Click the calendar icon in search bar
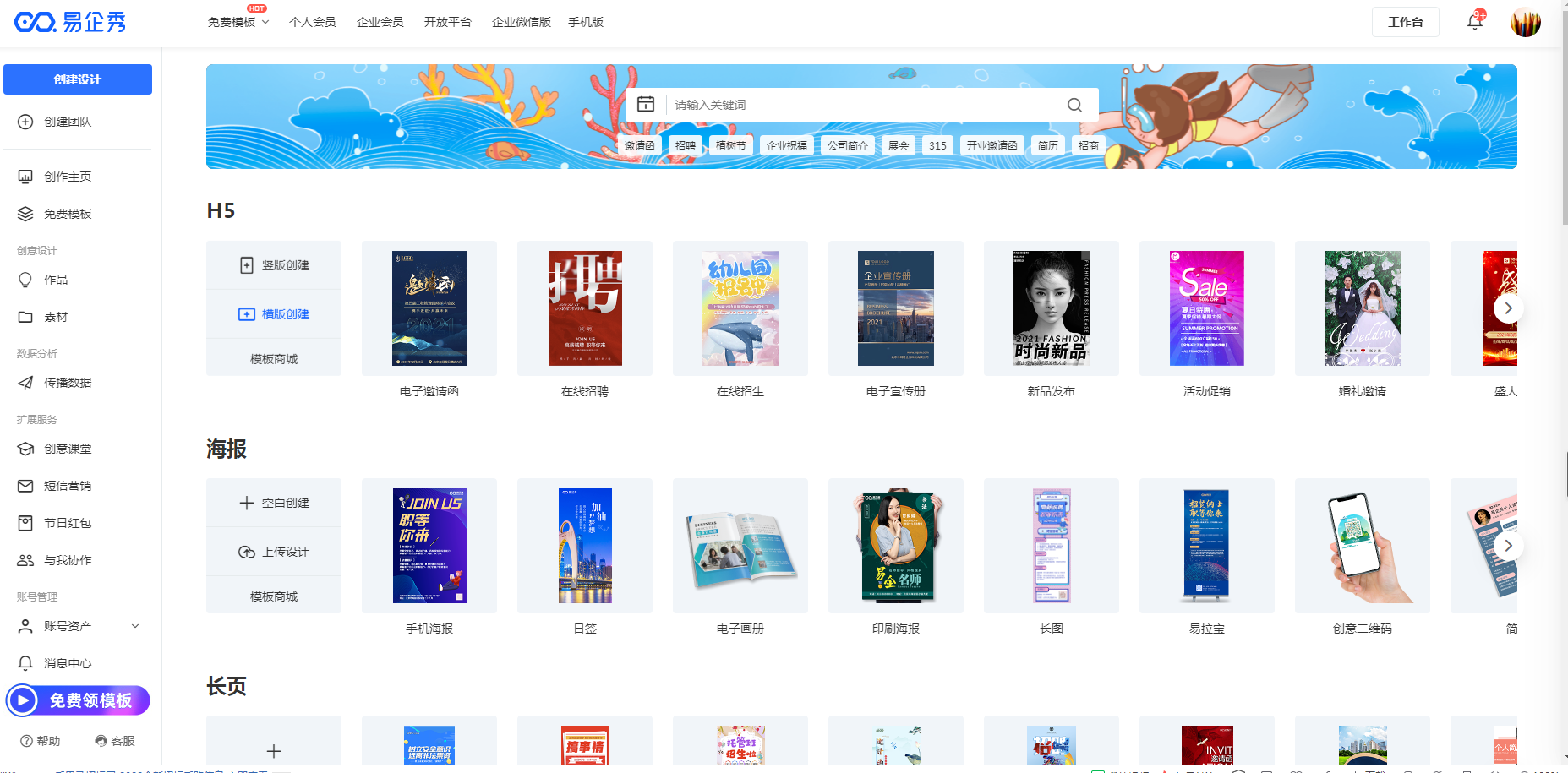1568x773 pixels. (x=646, y=104)
